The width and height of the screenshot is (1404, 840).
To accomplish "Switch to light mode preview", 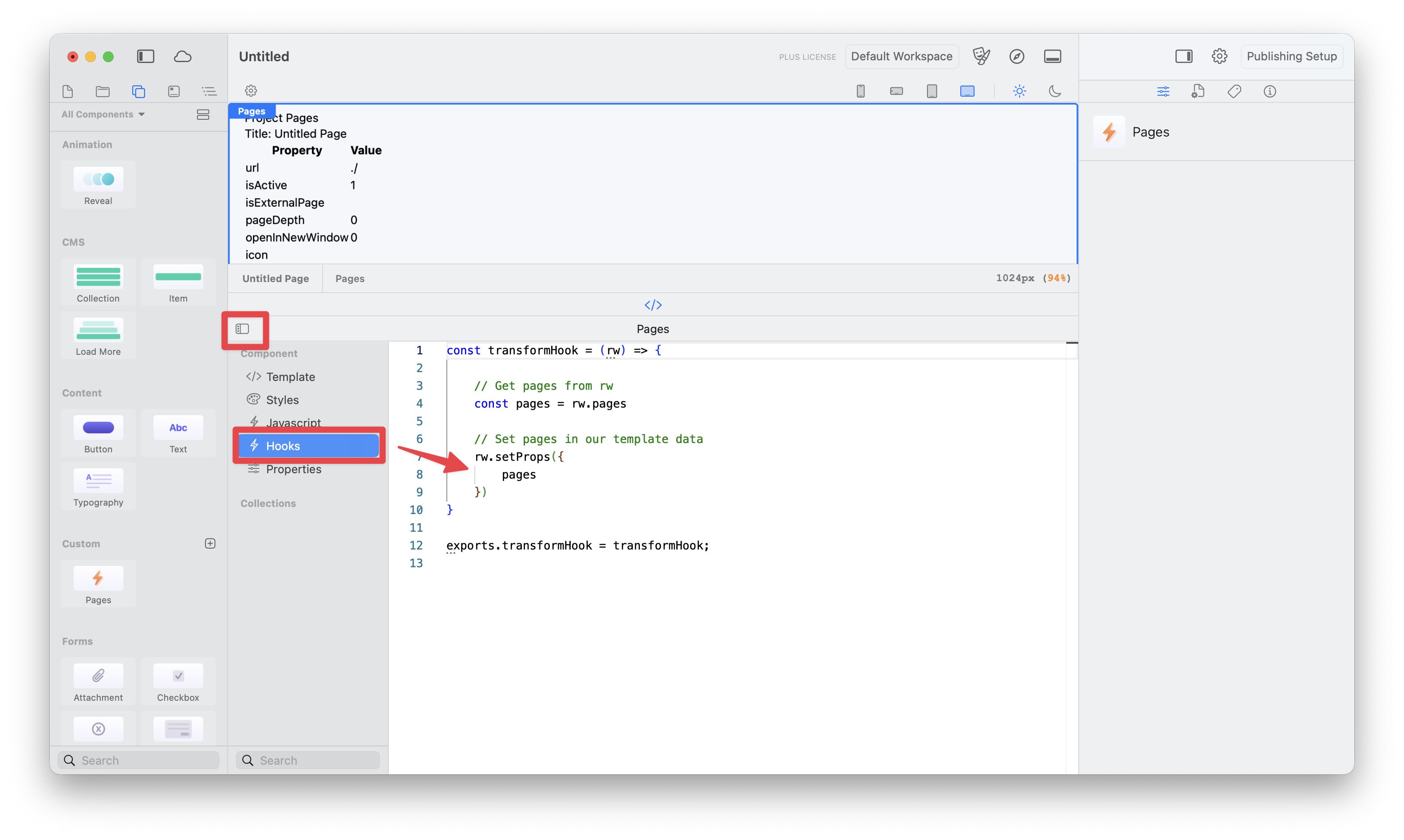I will point(1019,91).
